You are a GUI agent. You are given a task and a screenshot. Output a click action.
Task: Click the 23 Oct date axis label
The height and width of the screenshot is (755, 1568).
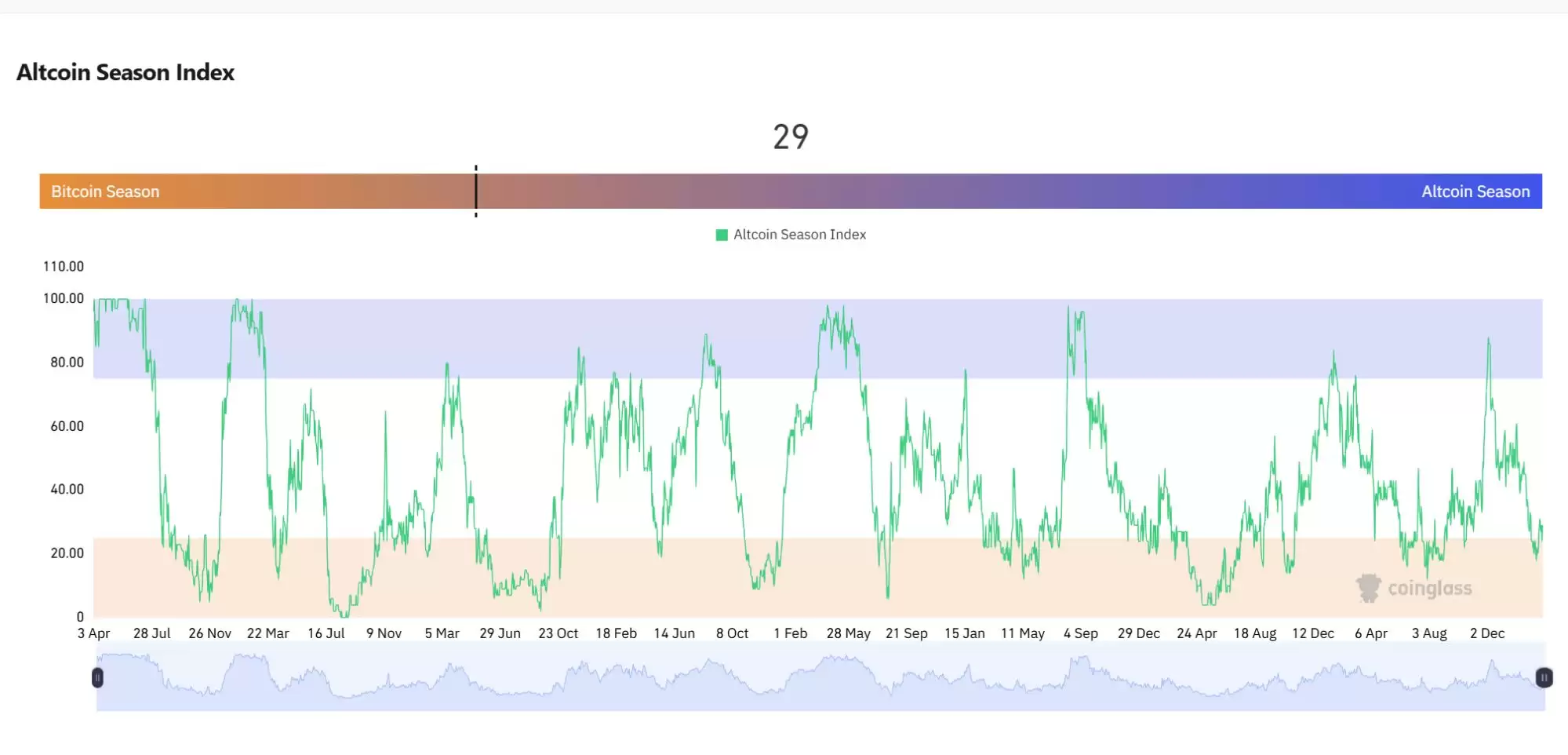pyautogui.click(x=558, y=633)
